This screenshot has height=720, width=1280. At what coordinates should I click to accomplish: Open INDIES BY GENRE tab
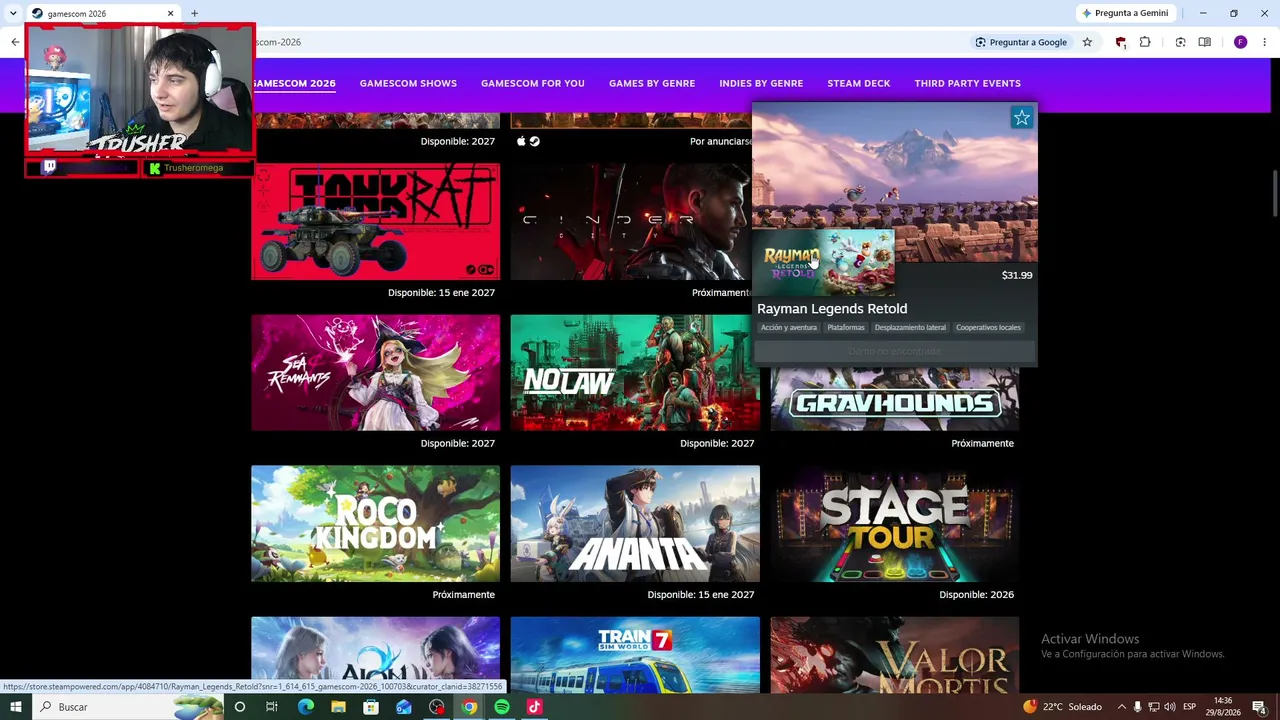coord(761,83)
